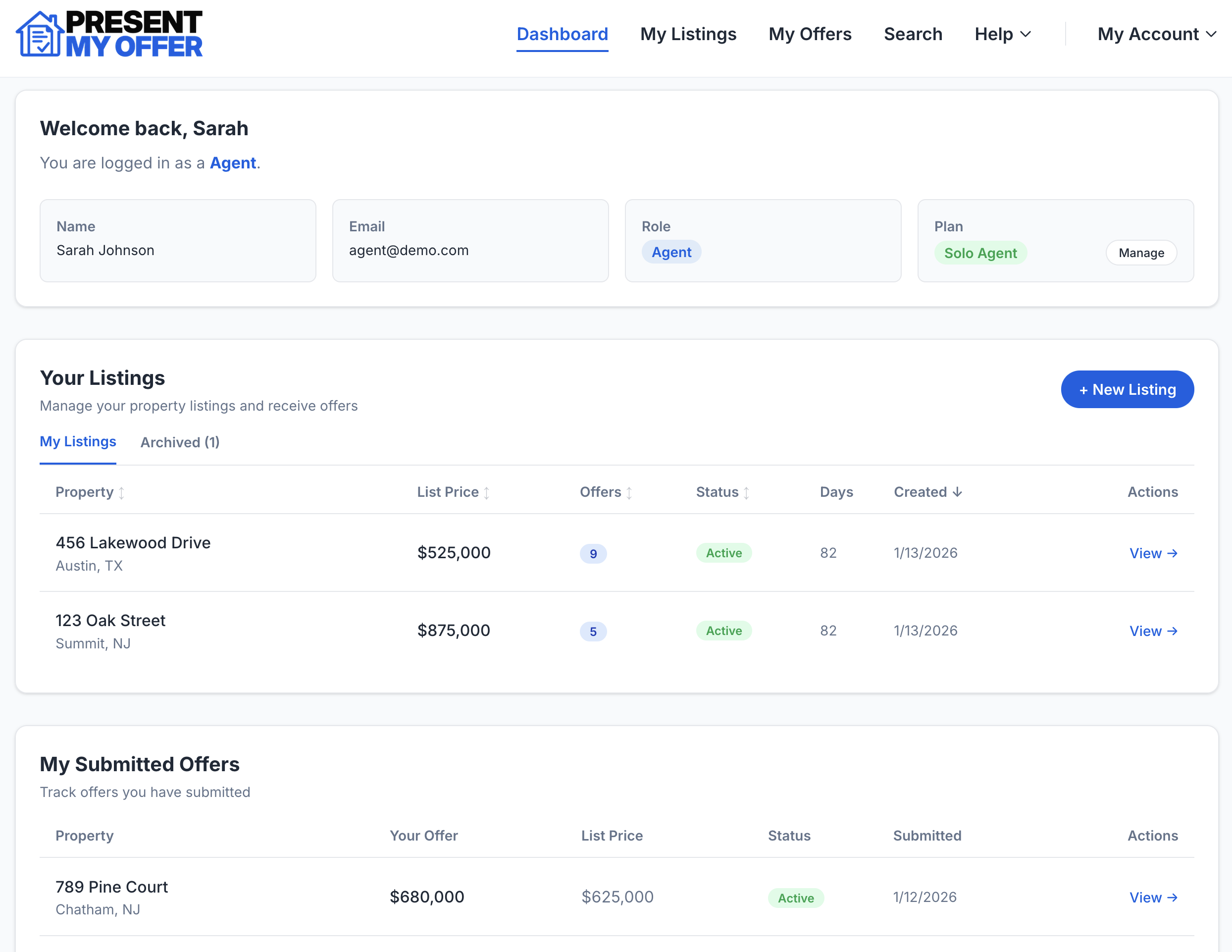Click the 9 offers badge for Lakewood Drive
The height and width of the screenshot is (952, 1232).
(x=593, y=554)
